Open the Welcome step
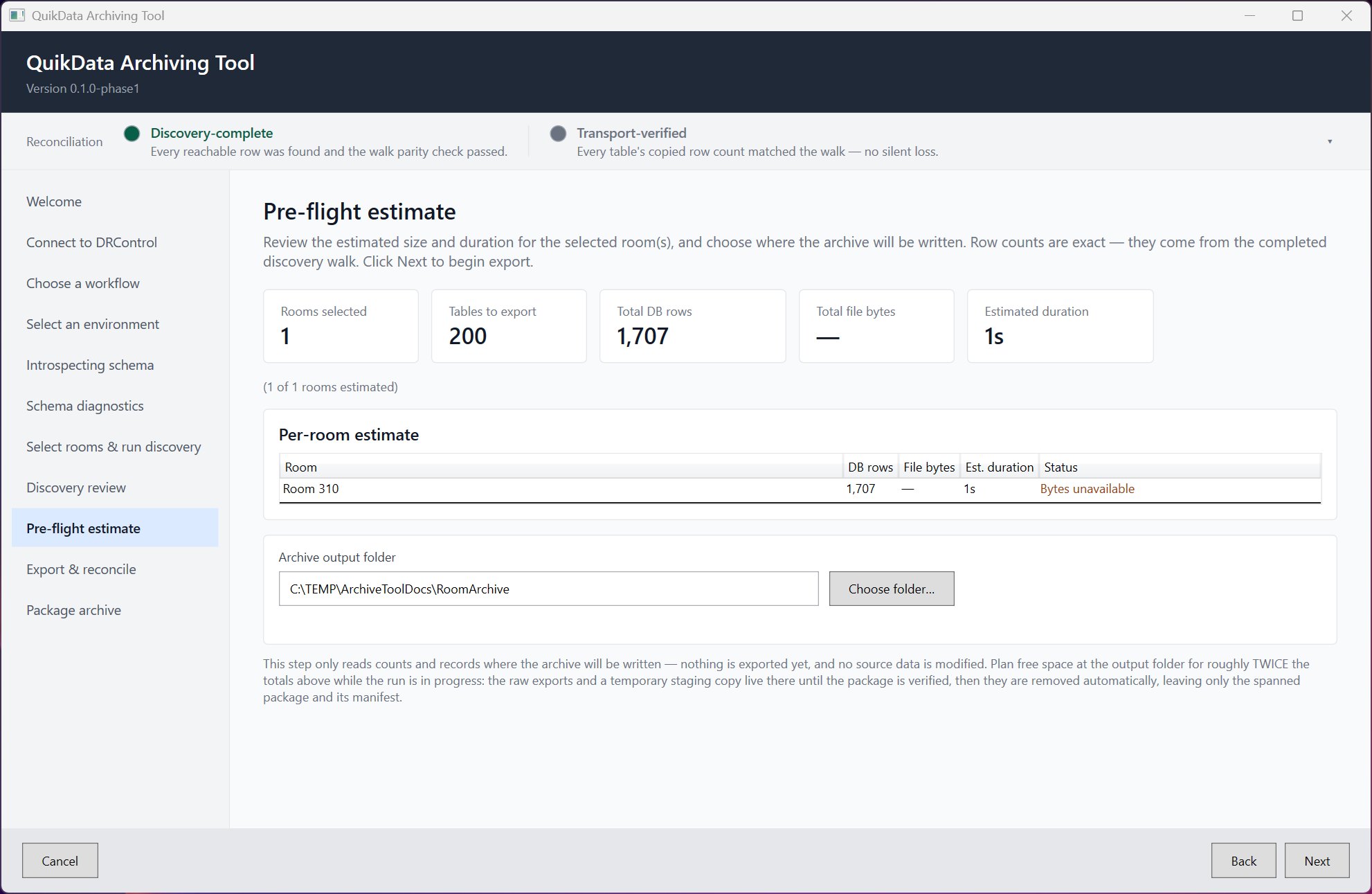The height and width of the screenshot is (894, 1372). click(115, 202)
